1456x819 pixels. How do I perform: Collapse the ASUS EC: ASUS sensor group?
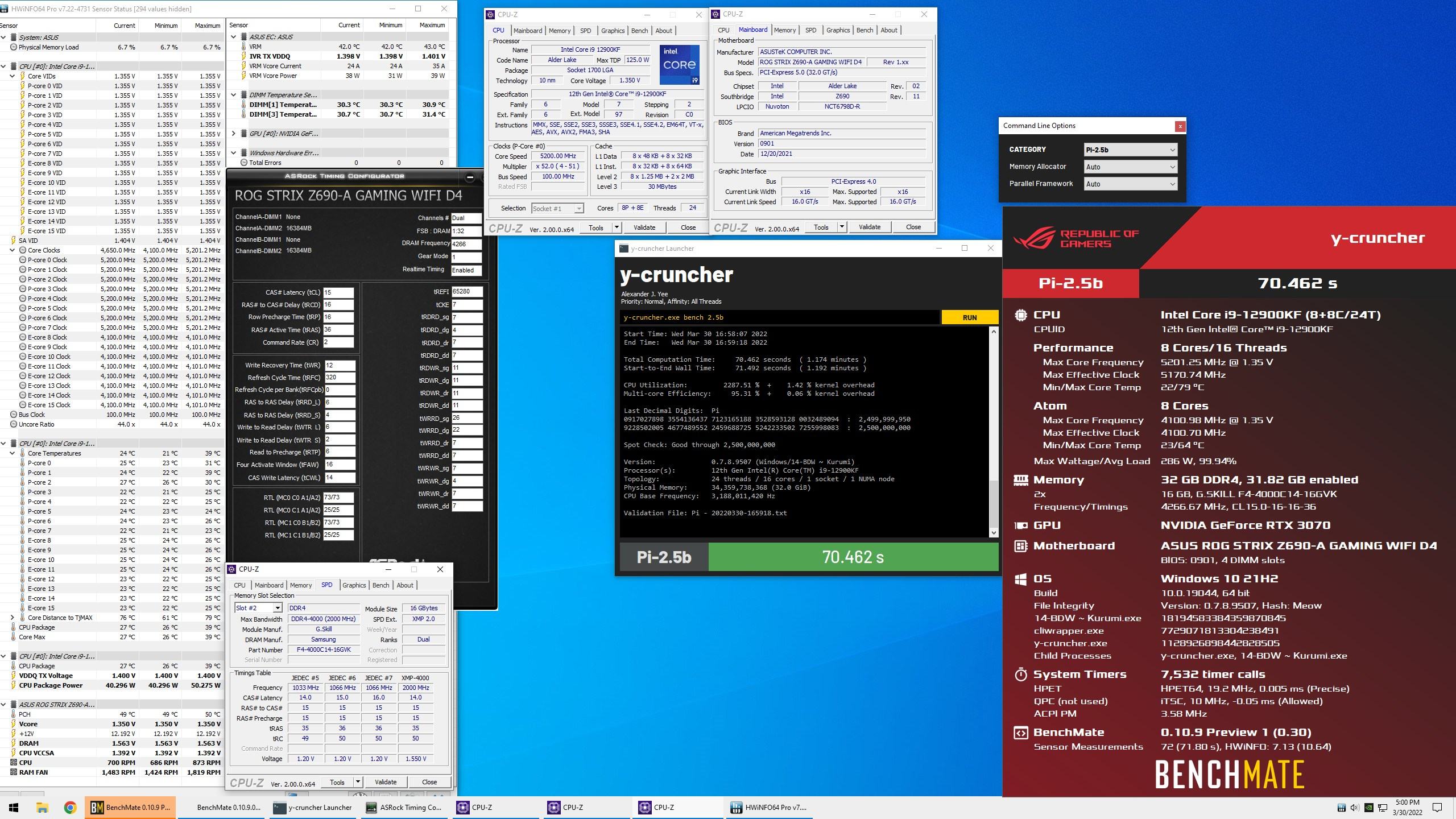(233, 37)
